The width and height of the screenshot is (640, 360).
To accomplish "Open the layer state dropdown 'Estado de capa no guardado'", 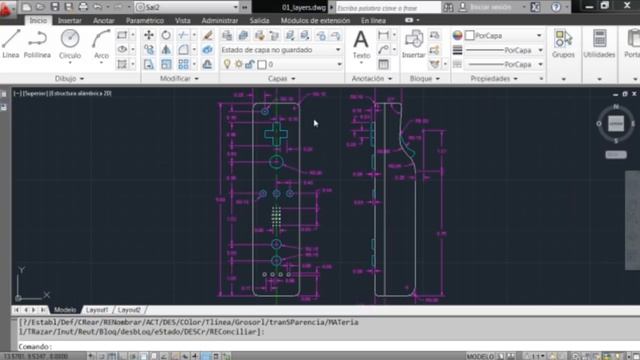I will 281,50.
